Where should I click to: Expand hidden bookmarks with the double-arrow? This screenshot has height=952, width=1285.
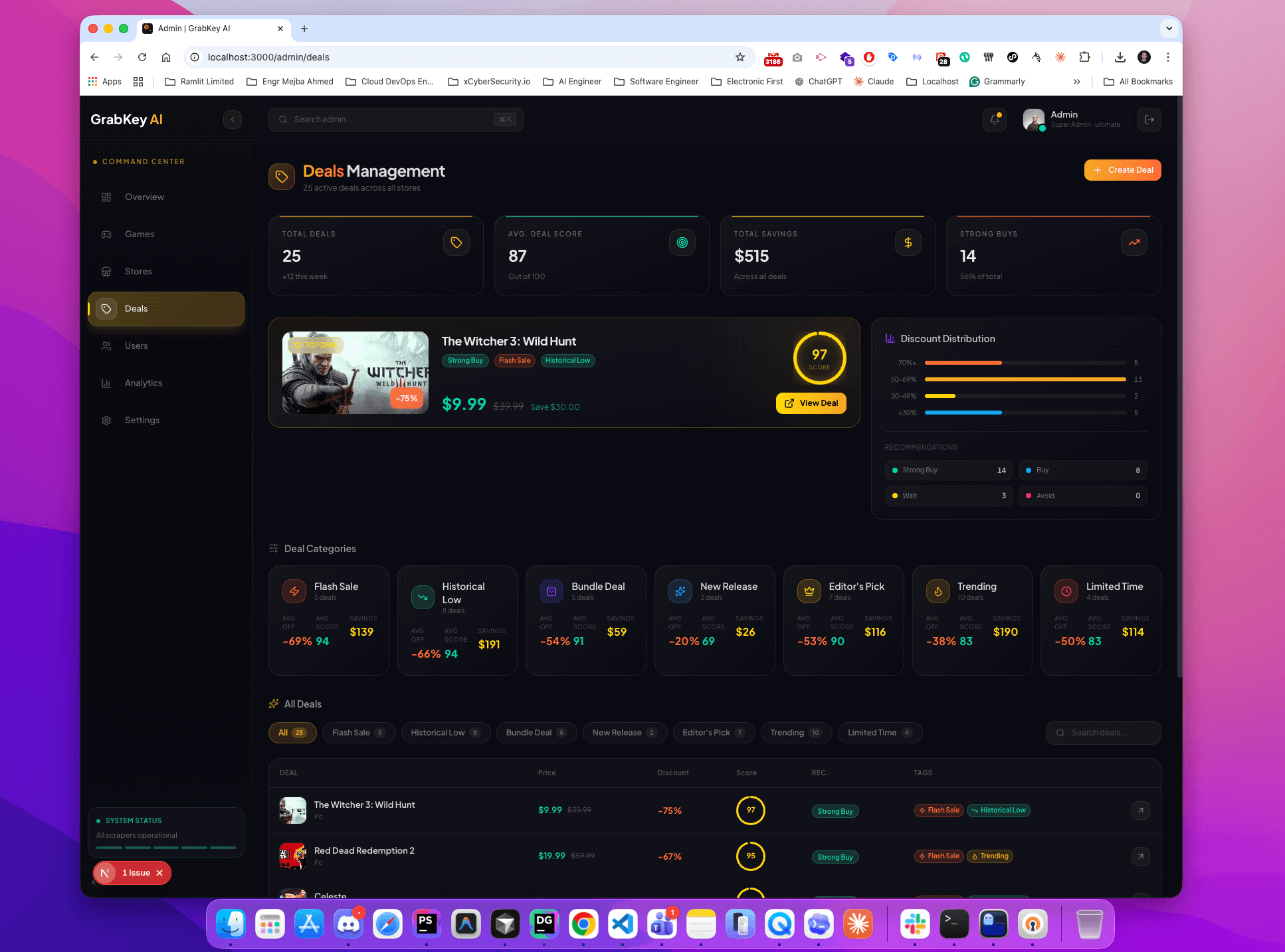[x=1077, y=81]
